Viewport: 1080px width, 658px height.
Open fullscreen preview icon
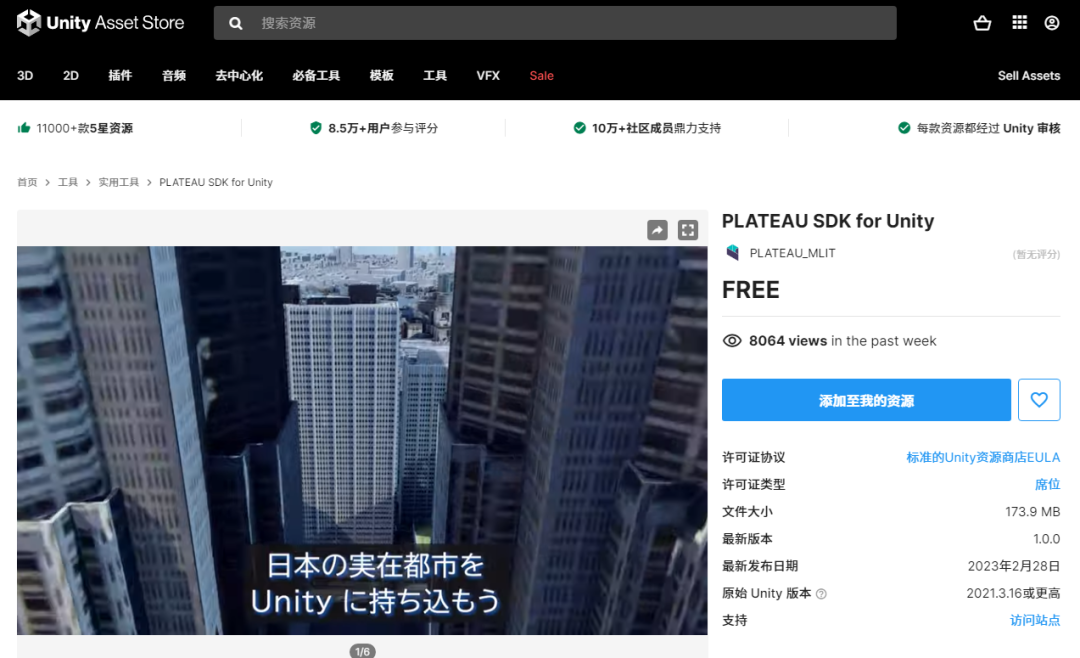tap(687, 230)
